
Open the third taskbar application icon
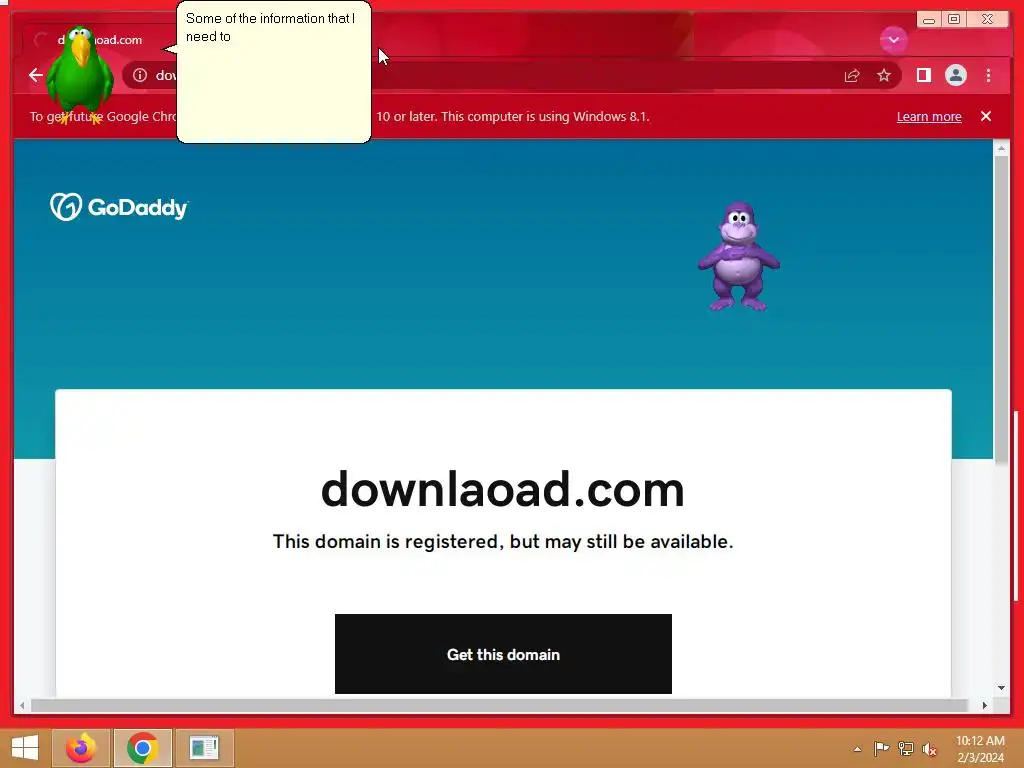(204, 748)
